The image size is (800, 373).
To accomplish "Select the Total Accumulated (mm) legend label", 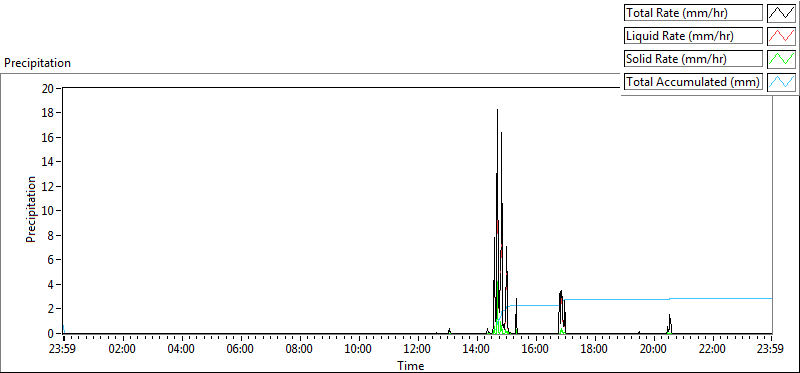I will (x=693, y=82).
